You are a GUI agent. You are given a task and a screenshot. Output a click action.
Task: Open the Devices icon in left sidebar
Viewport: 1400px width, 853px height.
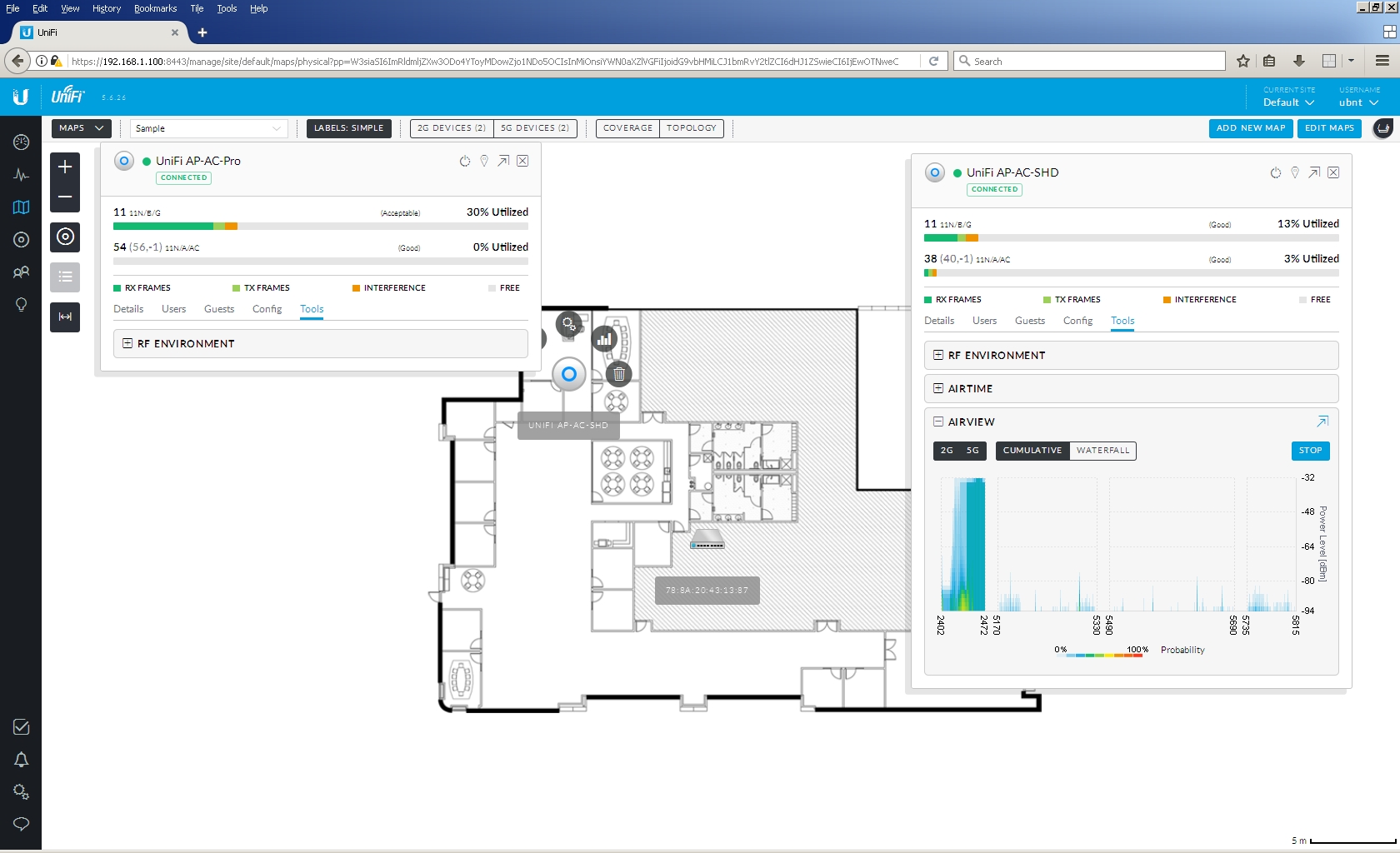(x=22, y=240)
